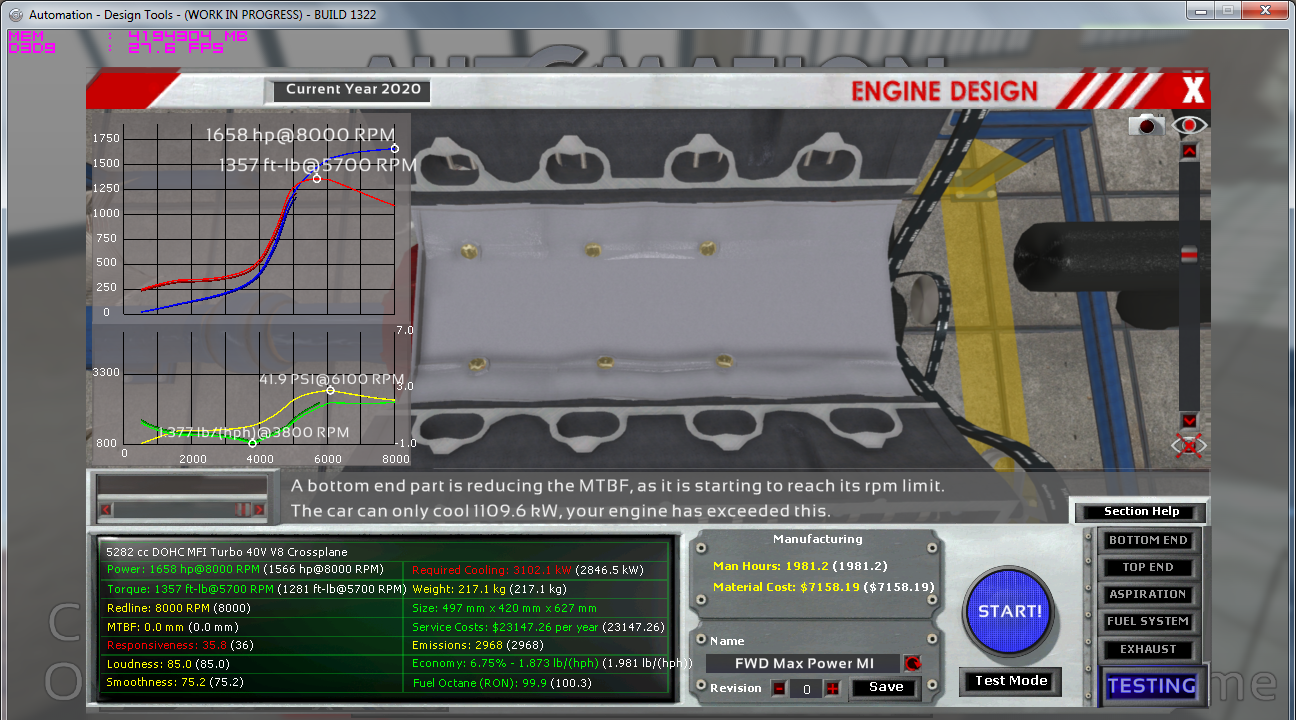
Task: Open the Bottom End tab
Action: pyautogui.click(x=1147, y=540)
